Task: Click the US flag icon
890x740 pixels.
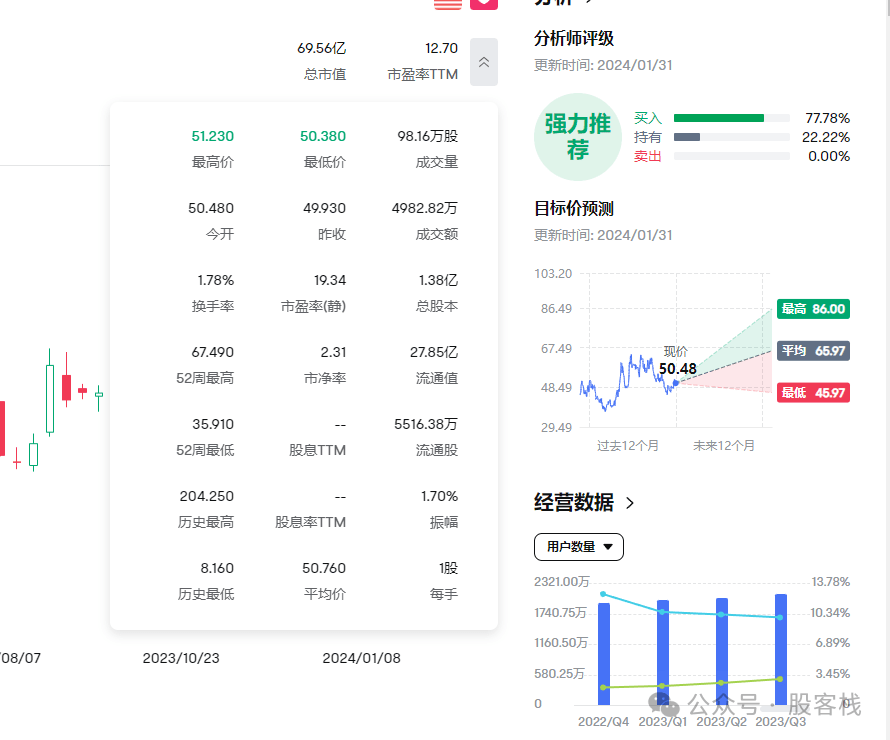Action: click(x=448, y=4)
